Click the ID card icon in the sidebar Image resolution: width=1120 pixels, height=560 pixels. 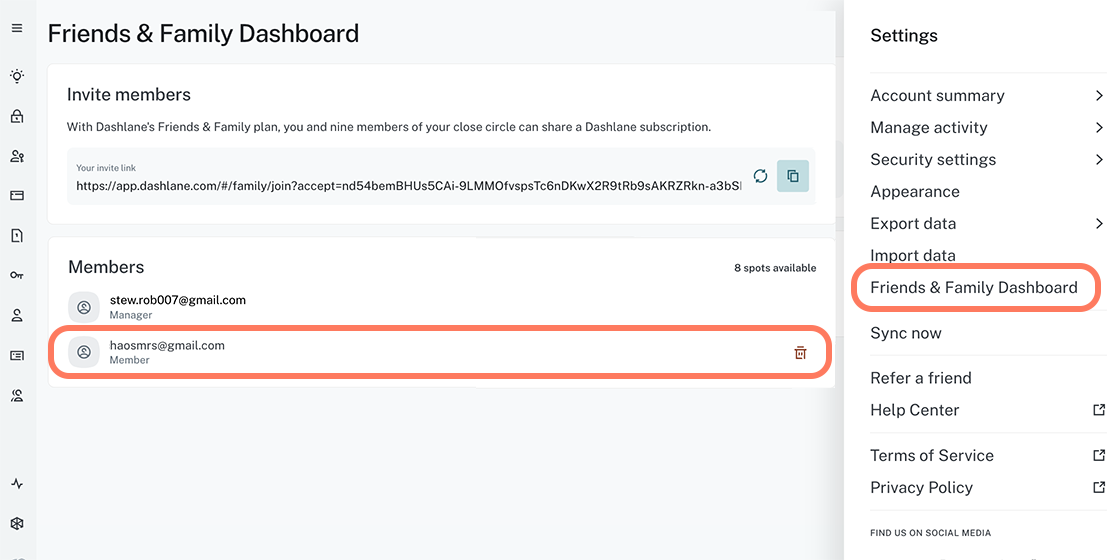(17, 355)
